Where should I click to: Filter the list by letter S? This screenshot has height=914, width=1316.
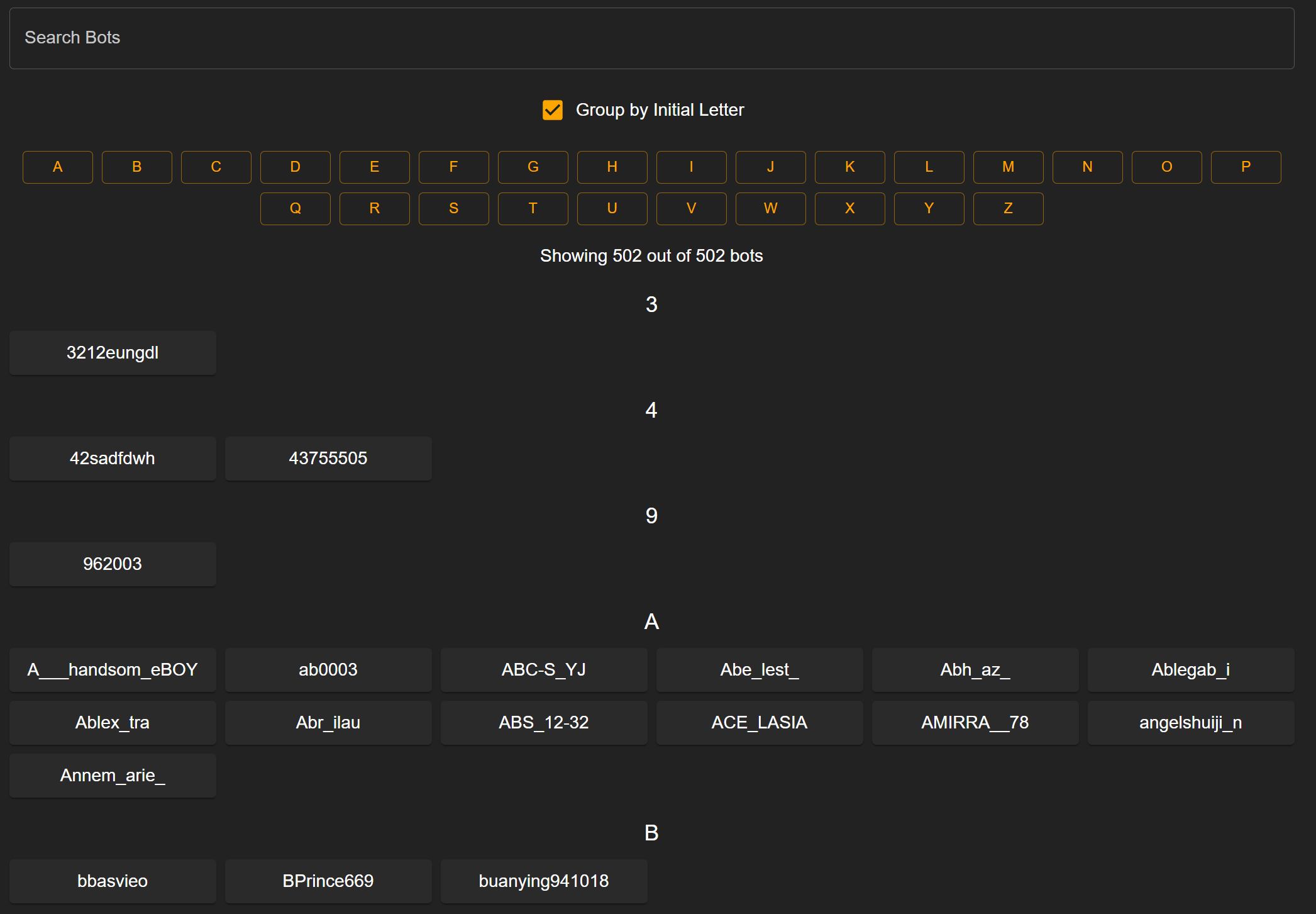pos(453,209)
